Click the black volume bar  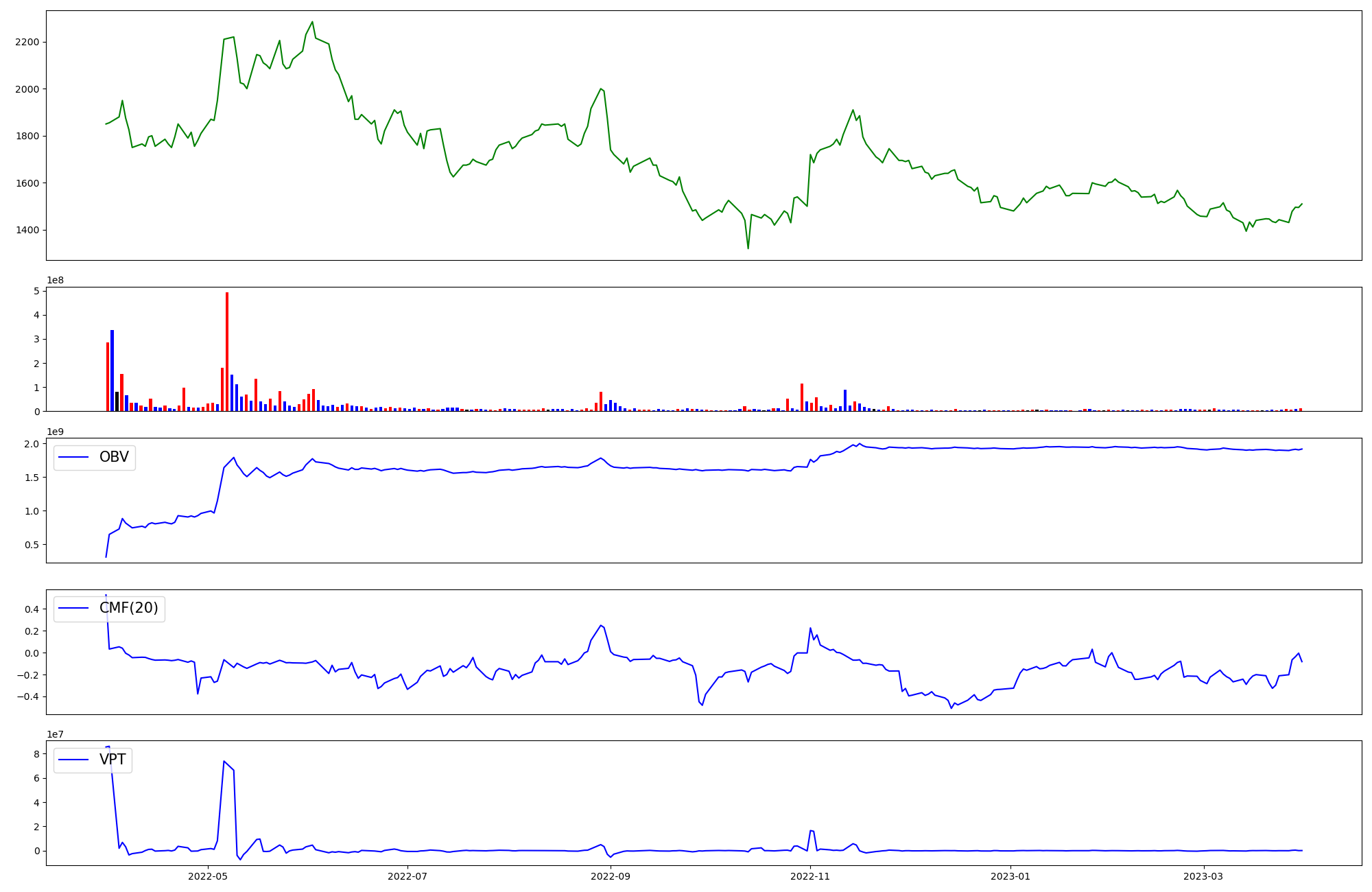[117, 402]
